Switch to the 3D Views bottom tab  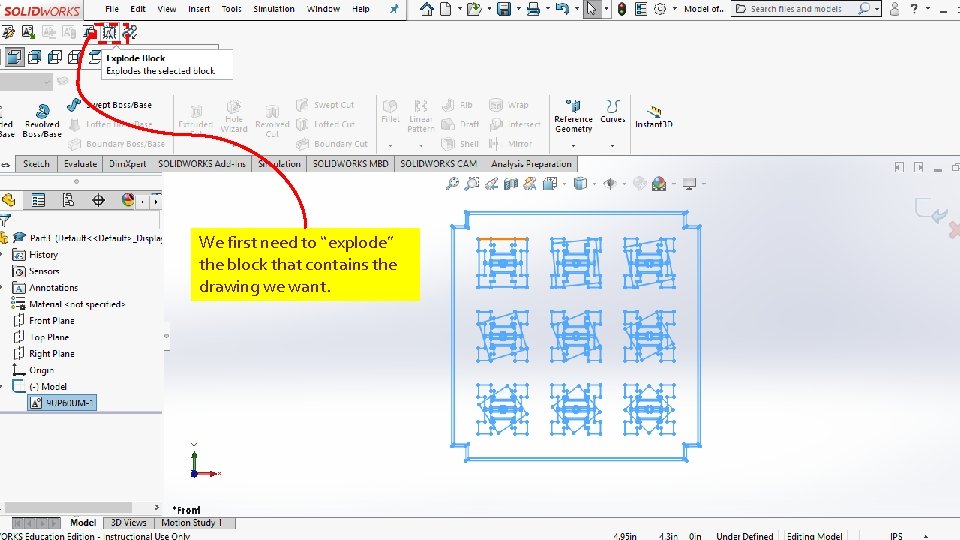128,523
